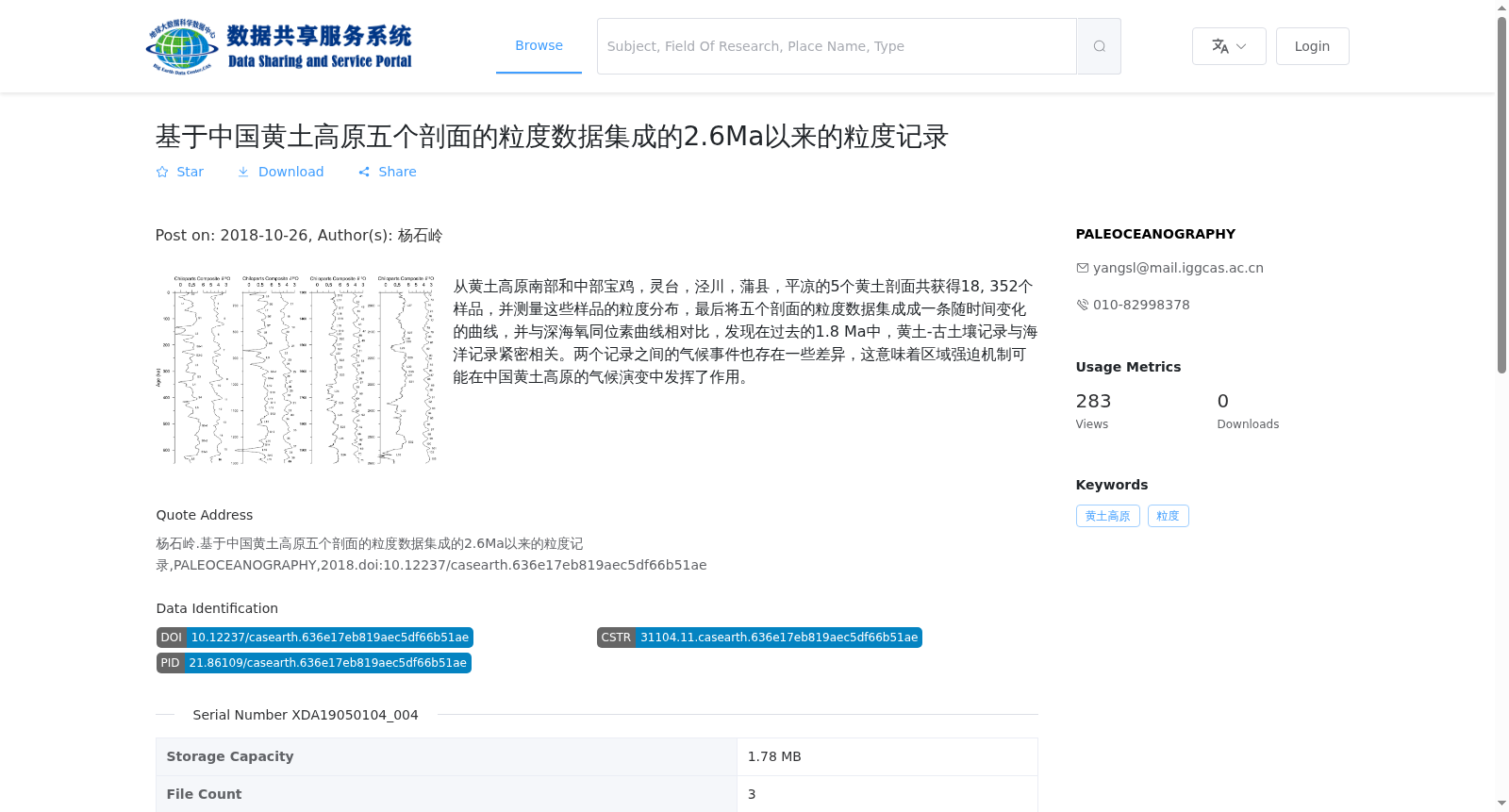
Task: Click the Login button
Action: (1312, 46)
